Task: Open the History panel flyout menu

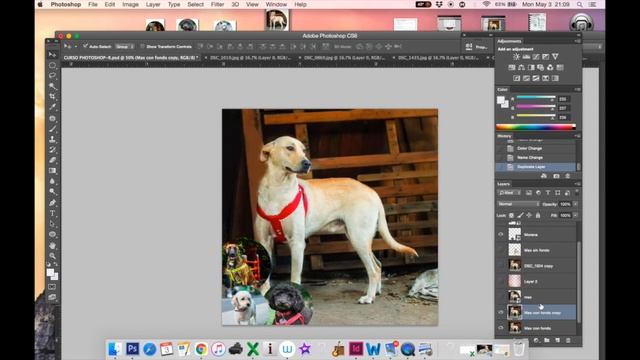Action: [x=577, y=136]
